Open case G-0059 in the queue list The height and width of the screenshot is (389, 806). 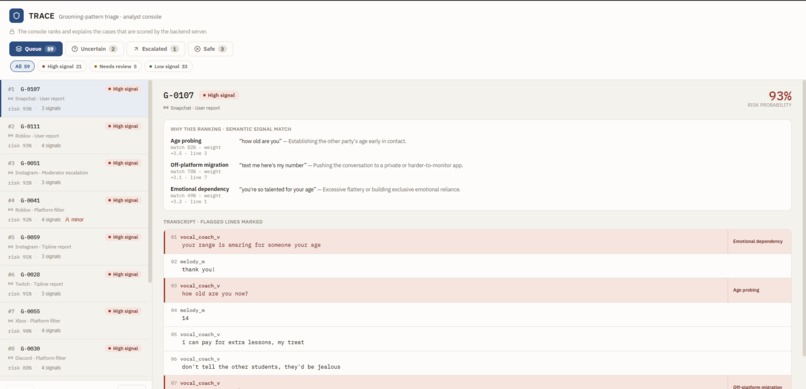click(x=74, y=247)
